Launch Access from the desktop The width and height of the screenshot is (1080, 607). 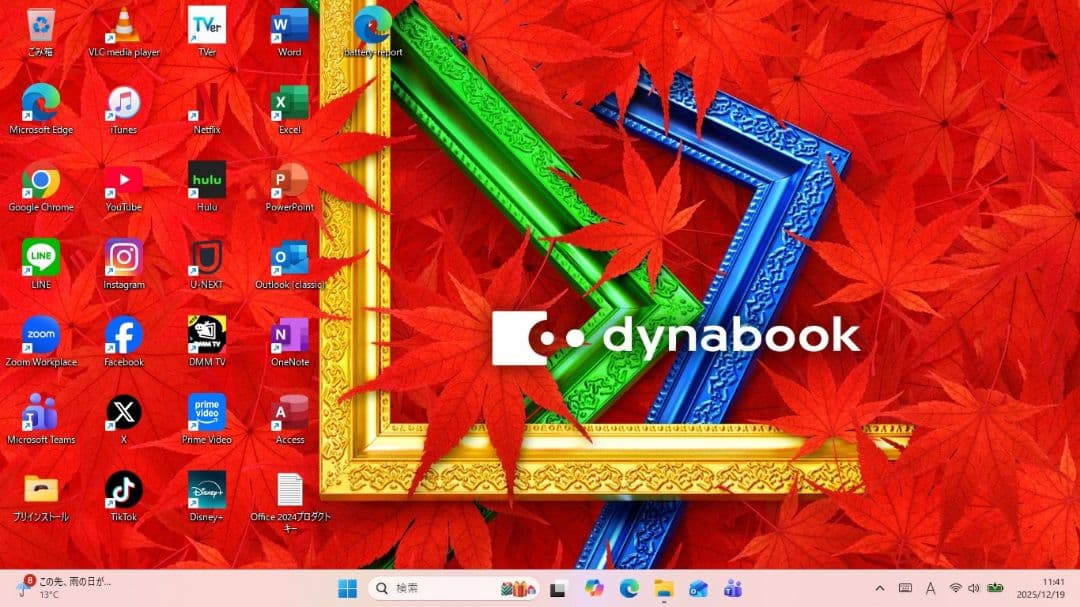point(289,419)
